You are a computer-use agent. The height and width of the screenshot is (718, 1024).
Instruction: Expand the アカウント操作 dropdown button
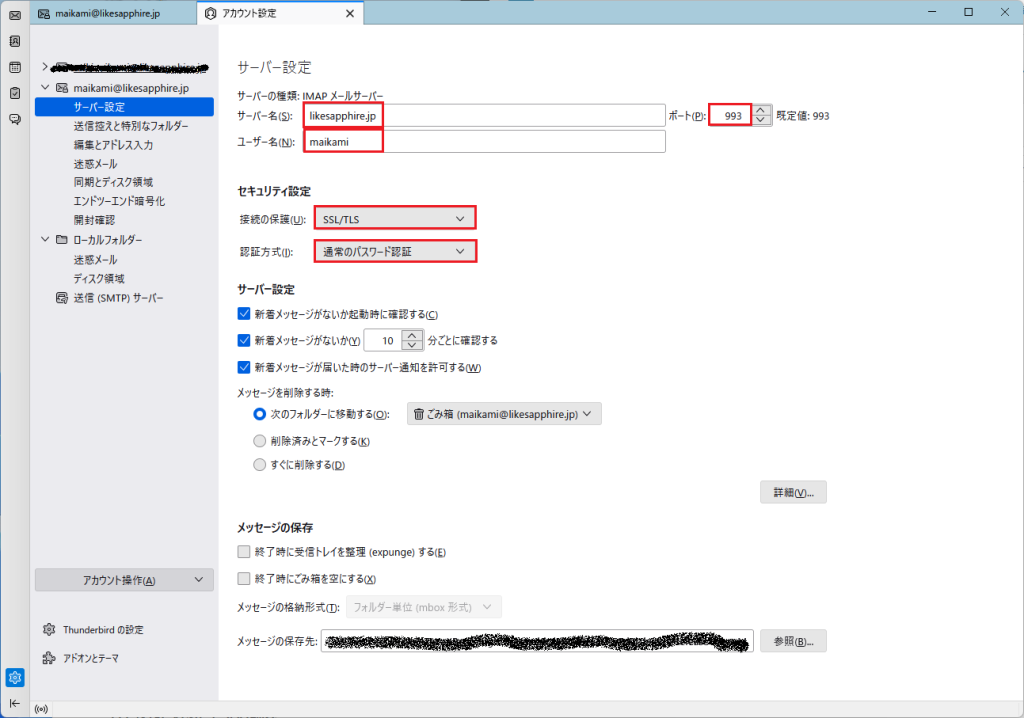pos(125,580)
